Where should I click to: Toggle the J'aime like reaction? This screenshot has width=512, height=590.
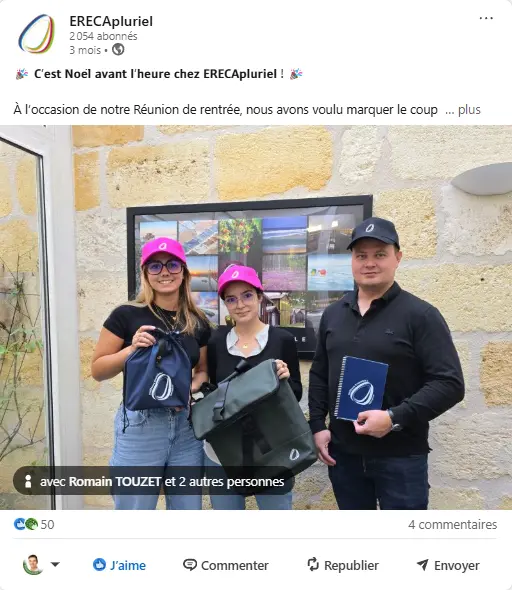[119, 565]
